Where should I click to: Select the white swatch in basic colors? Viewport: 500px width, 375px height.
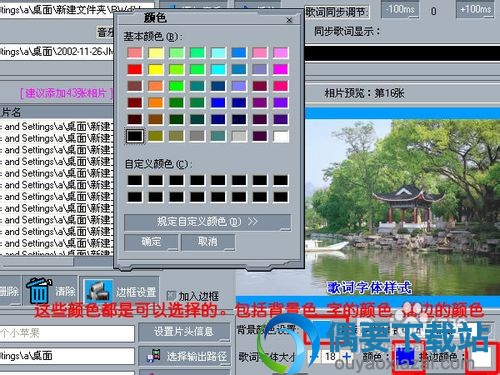pos(281,136)
